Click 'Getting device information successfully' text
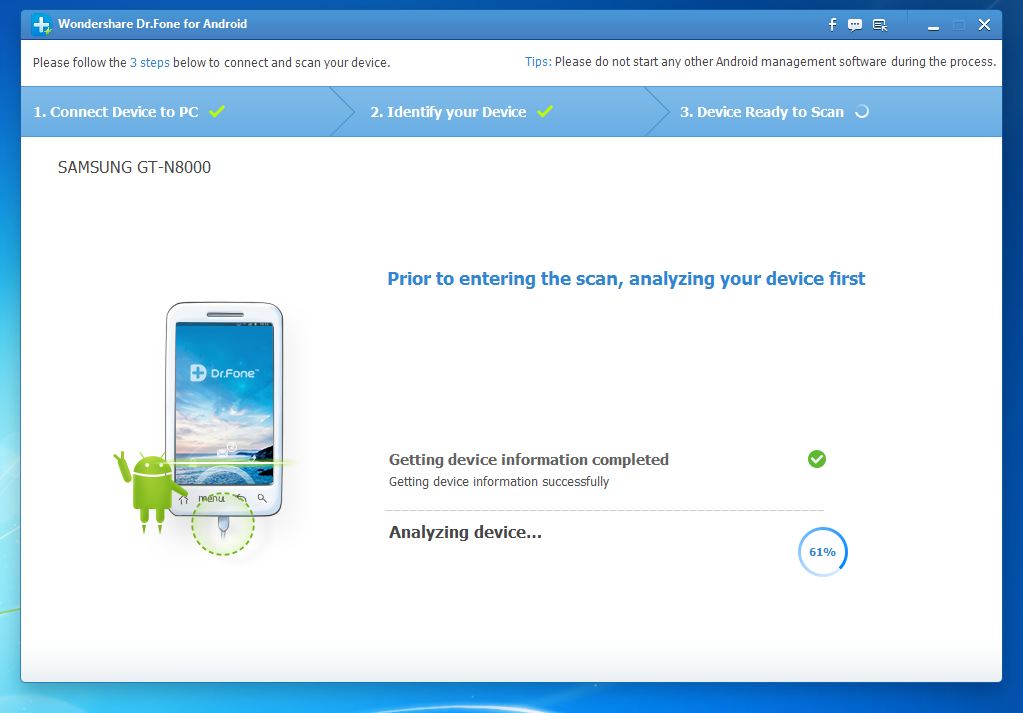This screenshot has width=1023, height=713. click(x=498, y=481)
